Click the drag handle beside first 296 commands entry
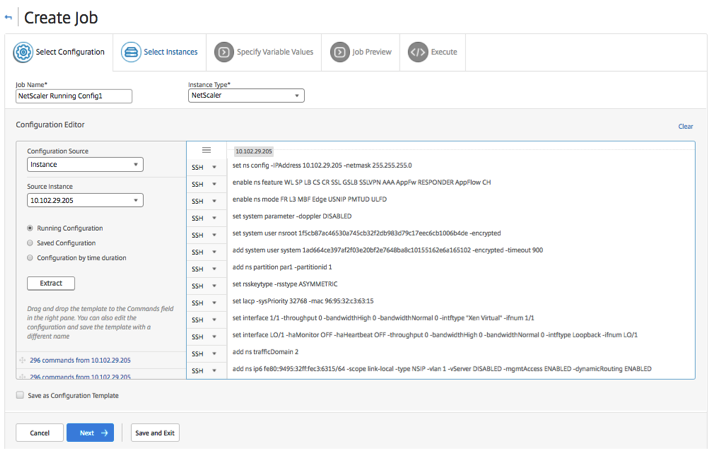712x449 pixels. point(22,360)
